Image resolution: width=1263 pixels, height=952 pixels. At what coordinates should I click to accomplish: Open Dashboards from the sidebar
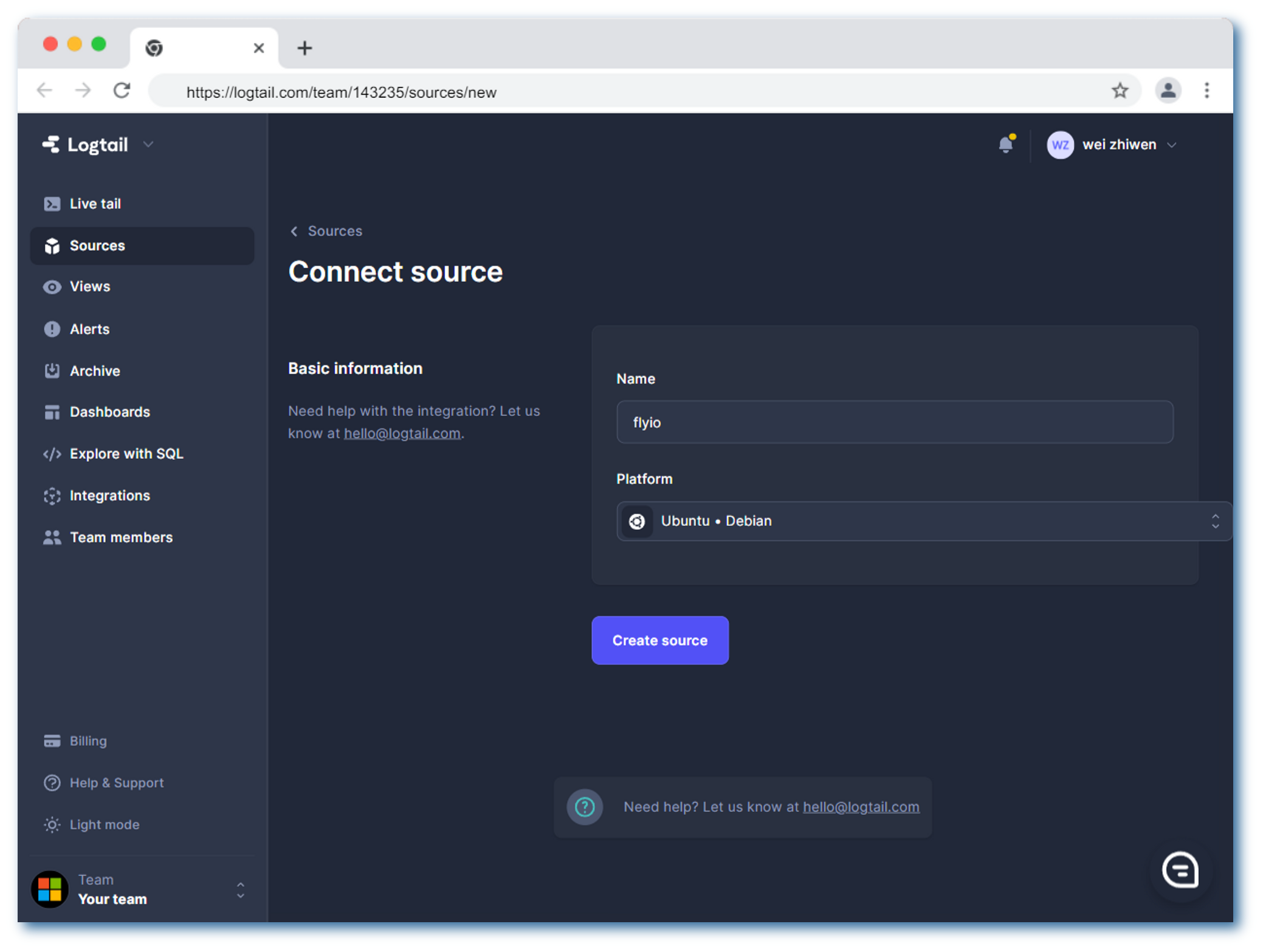coord(142,412)
